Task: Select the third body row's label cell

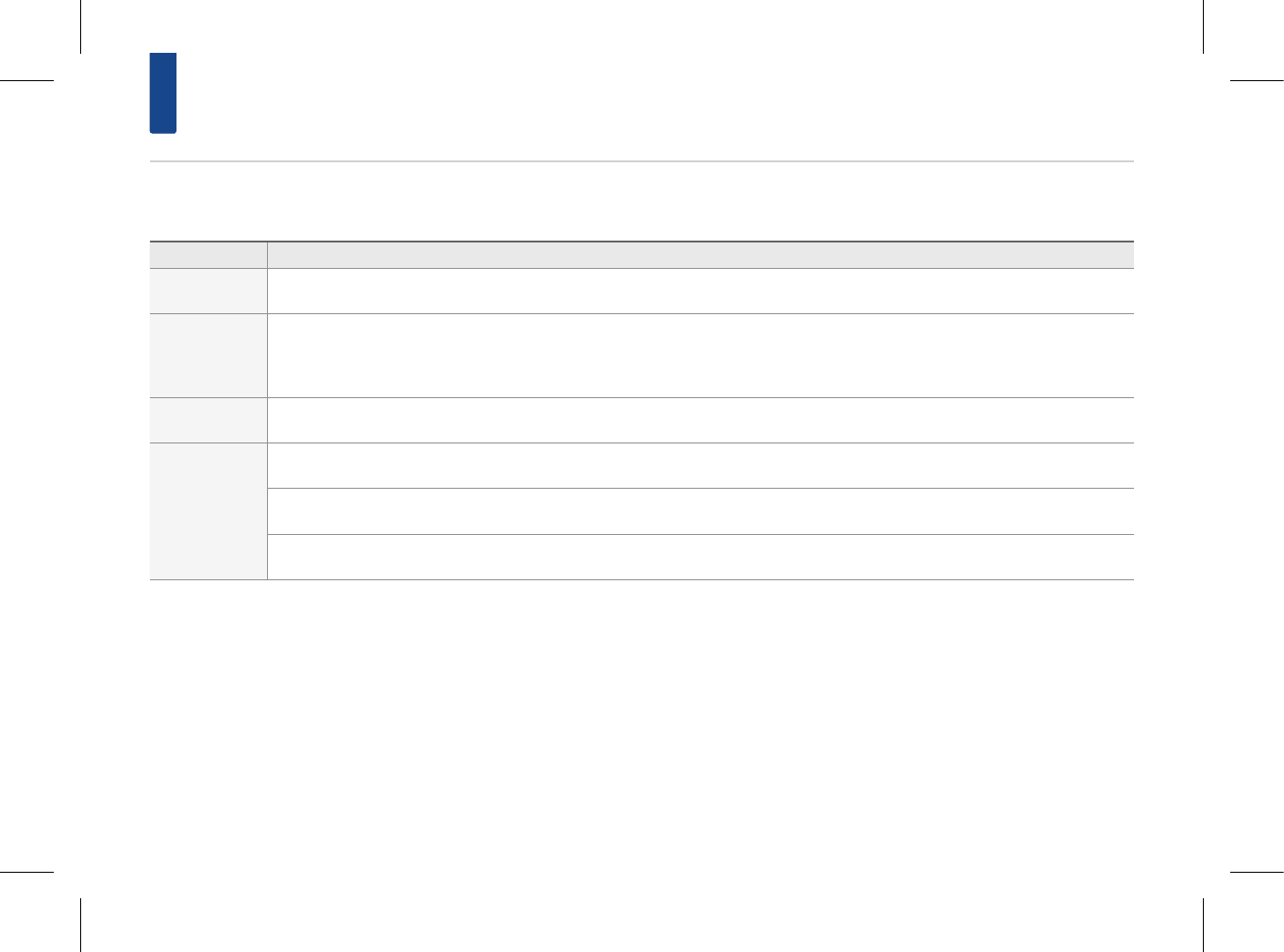Action: tap(208, 420)
